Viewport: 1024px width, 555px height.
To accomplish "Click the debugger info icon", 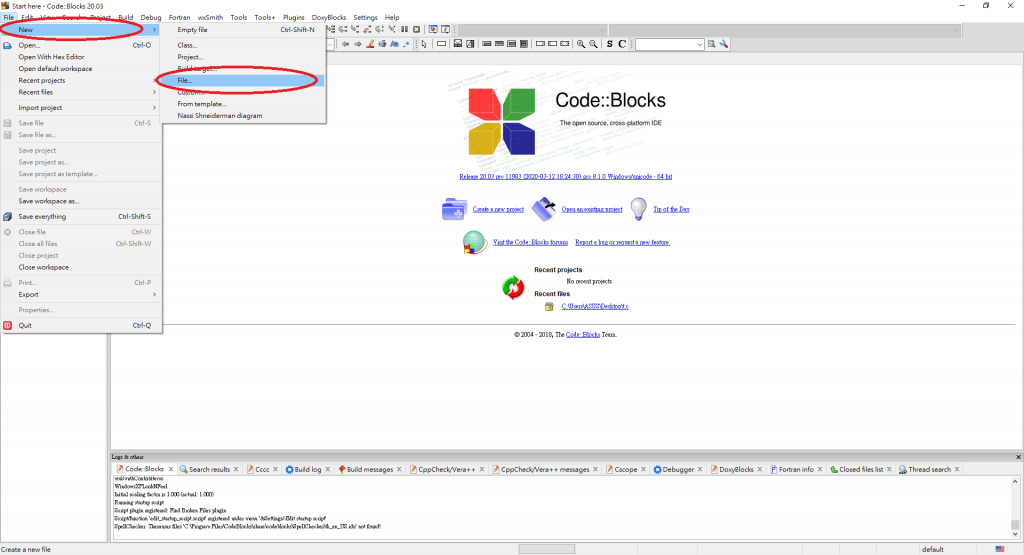I will point(445,29).
